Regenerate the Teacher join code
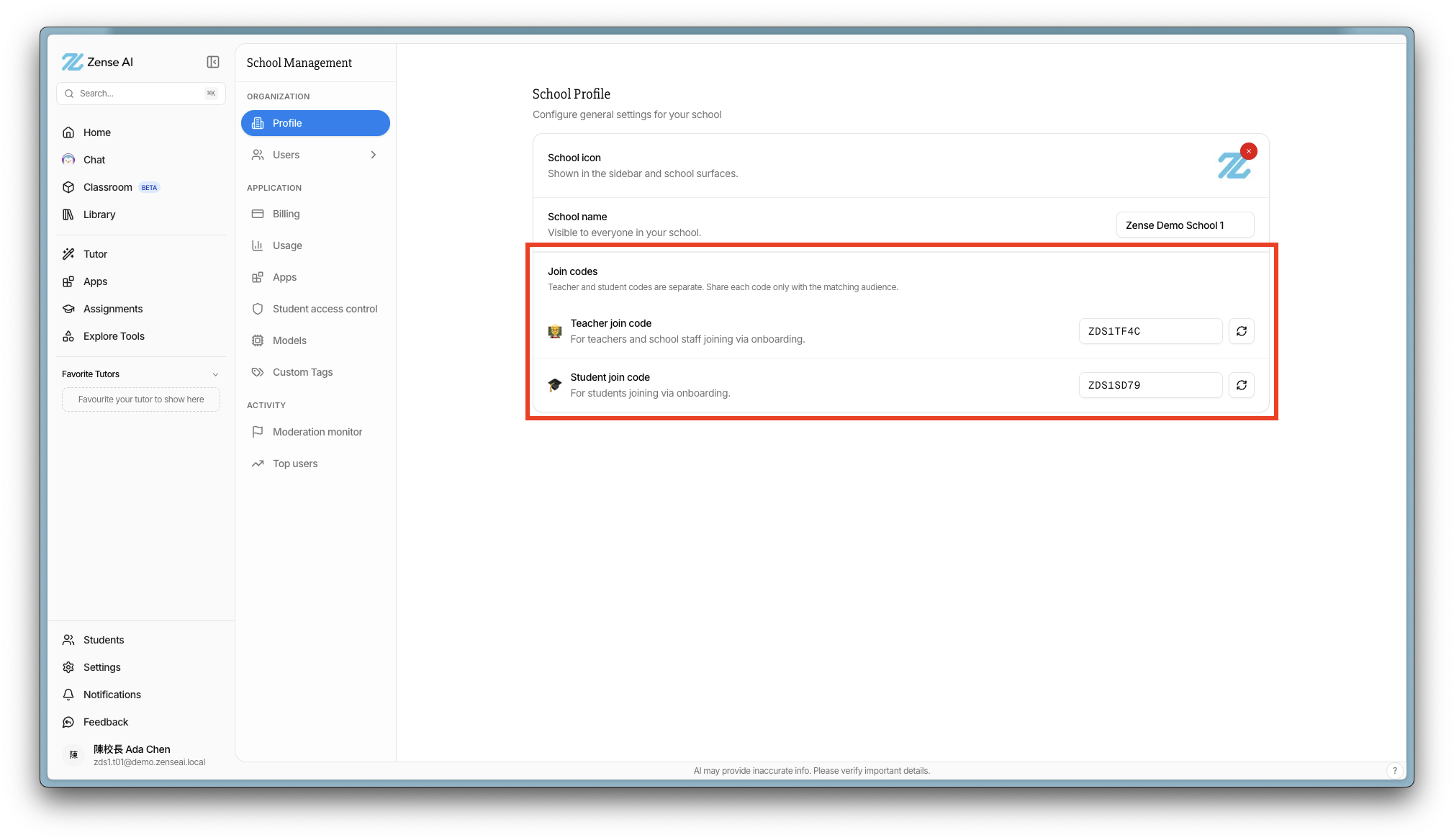 (1242, 331)
